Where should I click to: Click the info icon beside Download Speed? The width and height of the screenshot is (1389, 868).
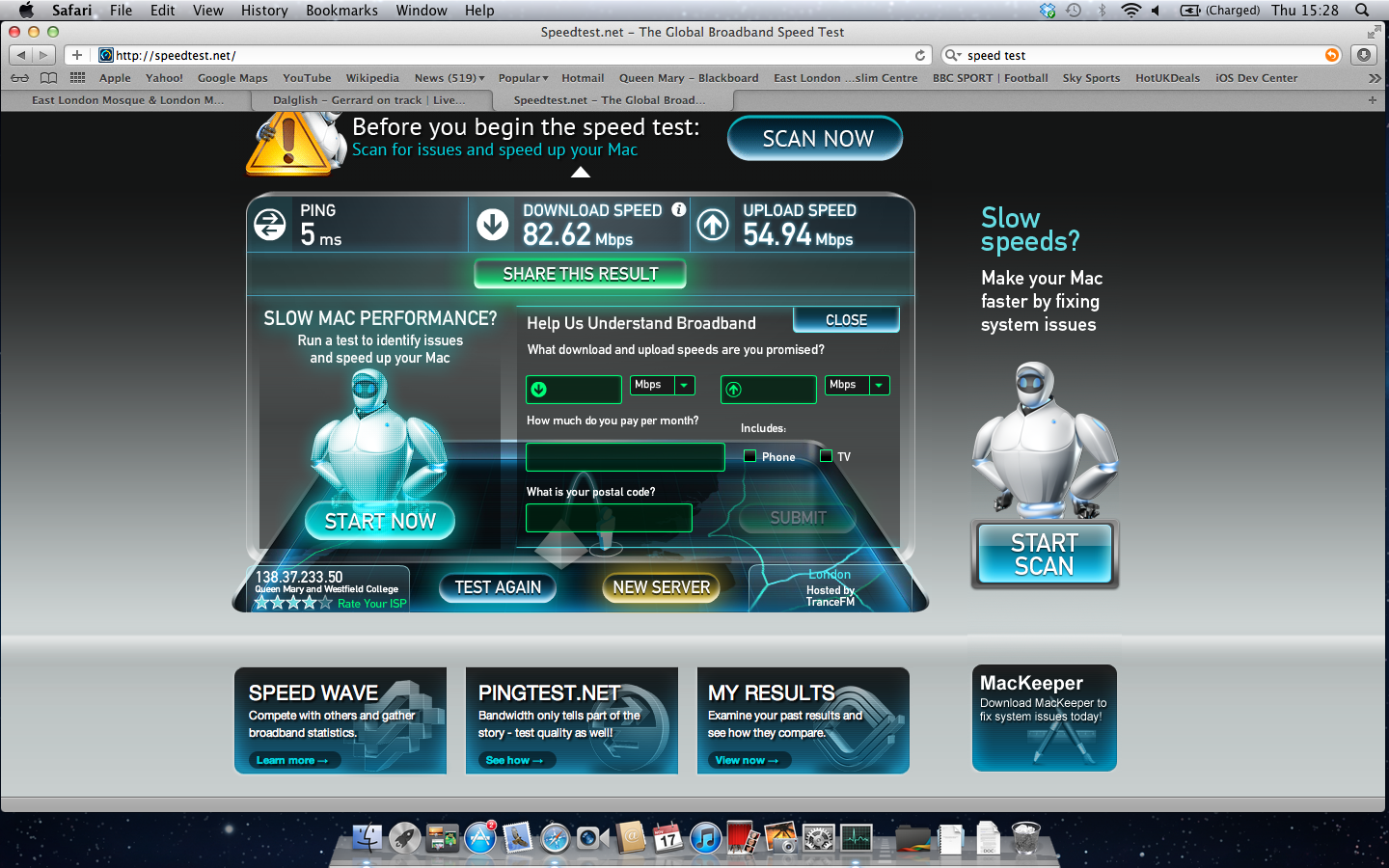(x=679, y=209)
